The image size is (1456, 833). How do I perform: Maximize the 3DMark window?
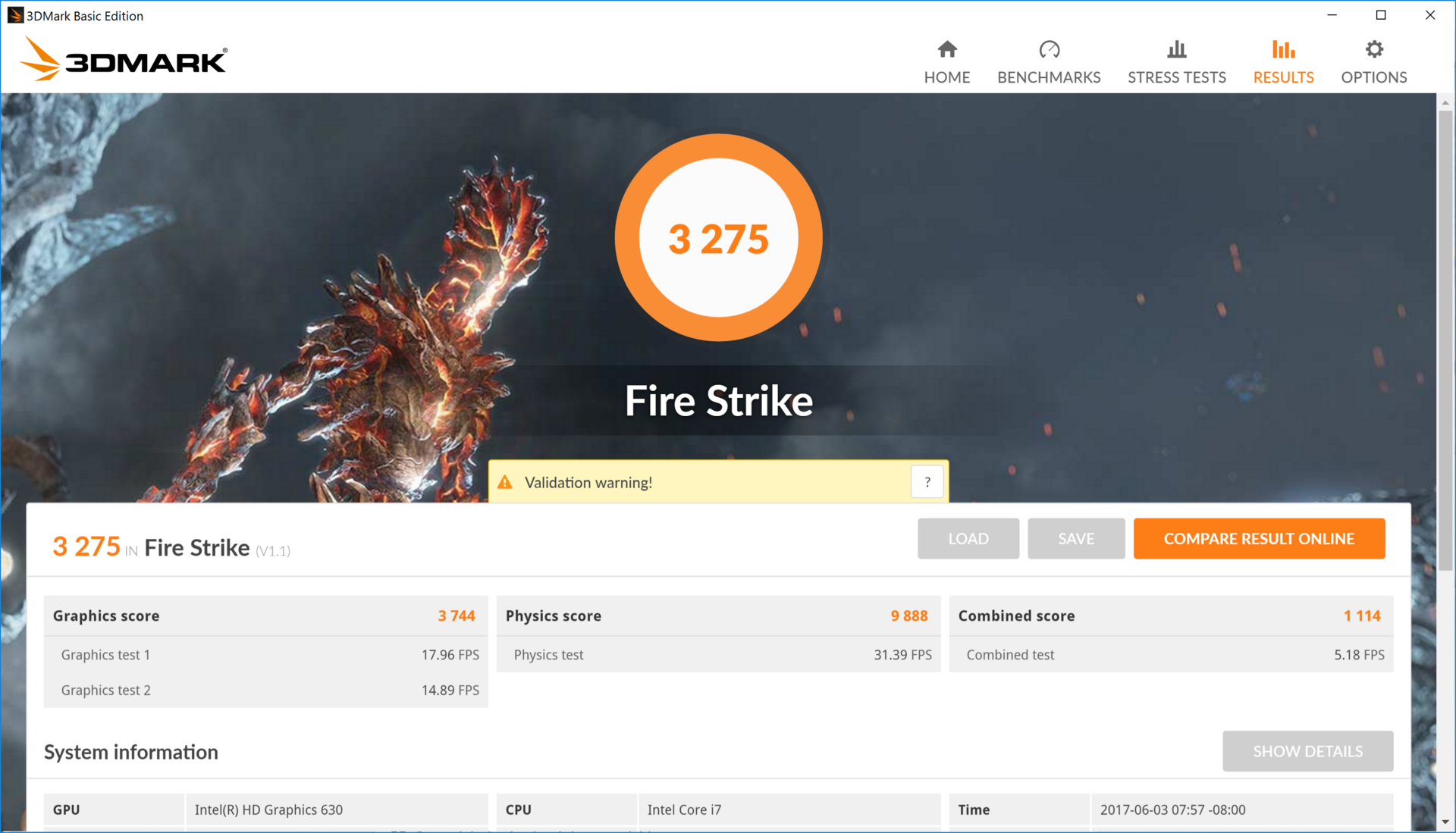1381,15
